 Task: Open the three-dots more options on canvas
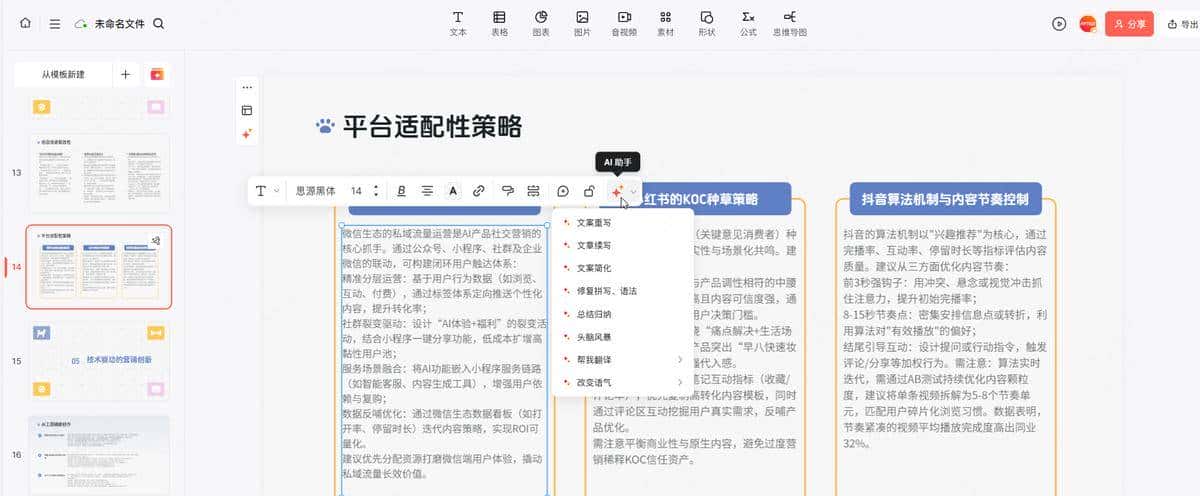(247, 87)
